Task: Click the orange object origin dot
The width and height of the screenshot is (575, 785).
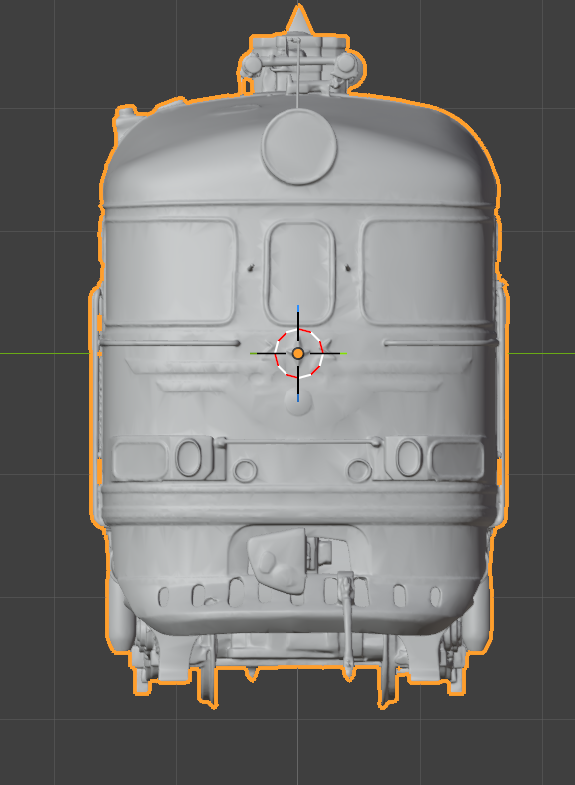Action: [298, 353]
